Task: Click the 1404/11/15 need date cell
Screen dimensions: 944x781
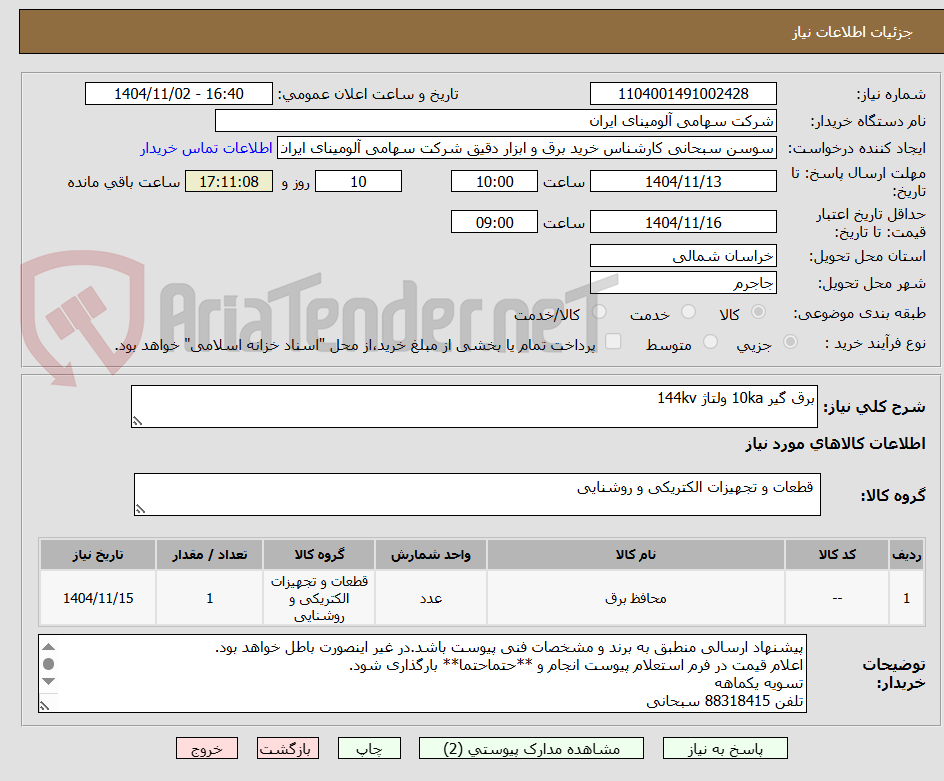Action: (x=98, y=598)
